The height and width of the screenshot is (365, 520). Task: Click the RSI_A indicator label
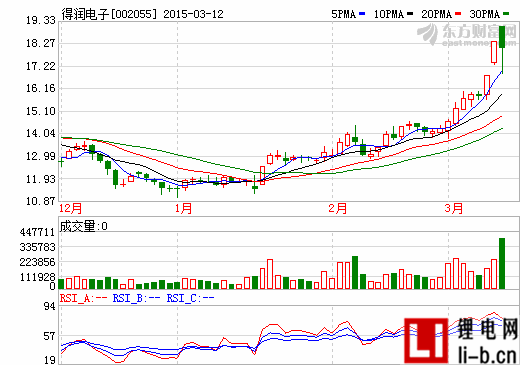pos(83,298)
